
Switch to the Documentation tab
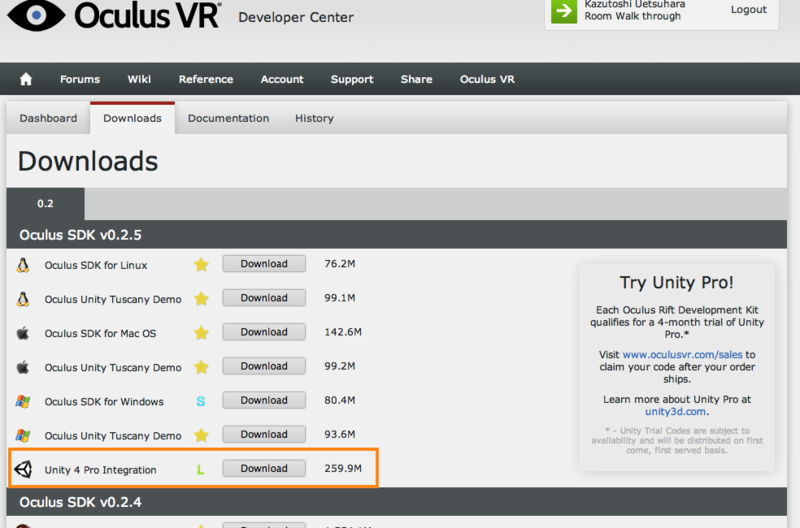(x=229, y=118)
